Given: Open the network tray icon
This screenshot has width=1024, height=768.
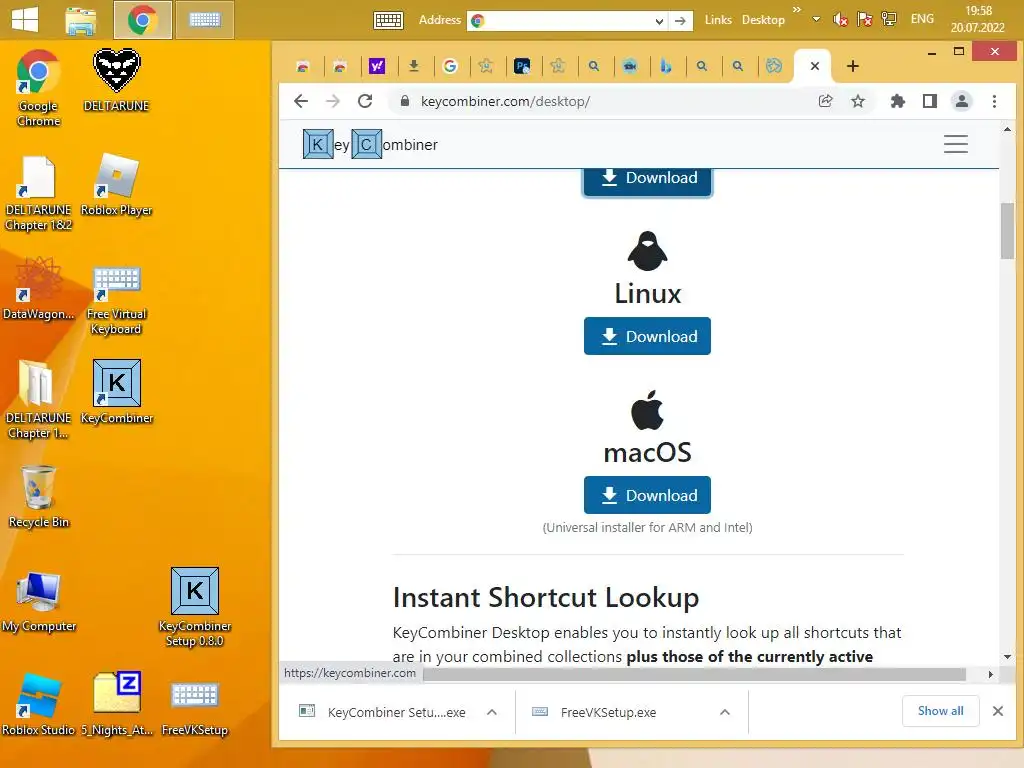Looking at the screenshot, I should point(889,19).
